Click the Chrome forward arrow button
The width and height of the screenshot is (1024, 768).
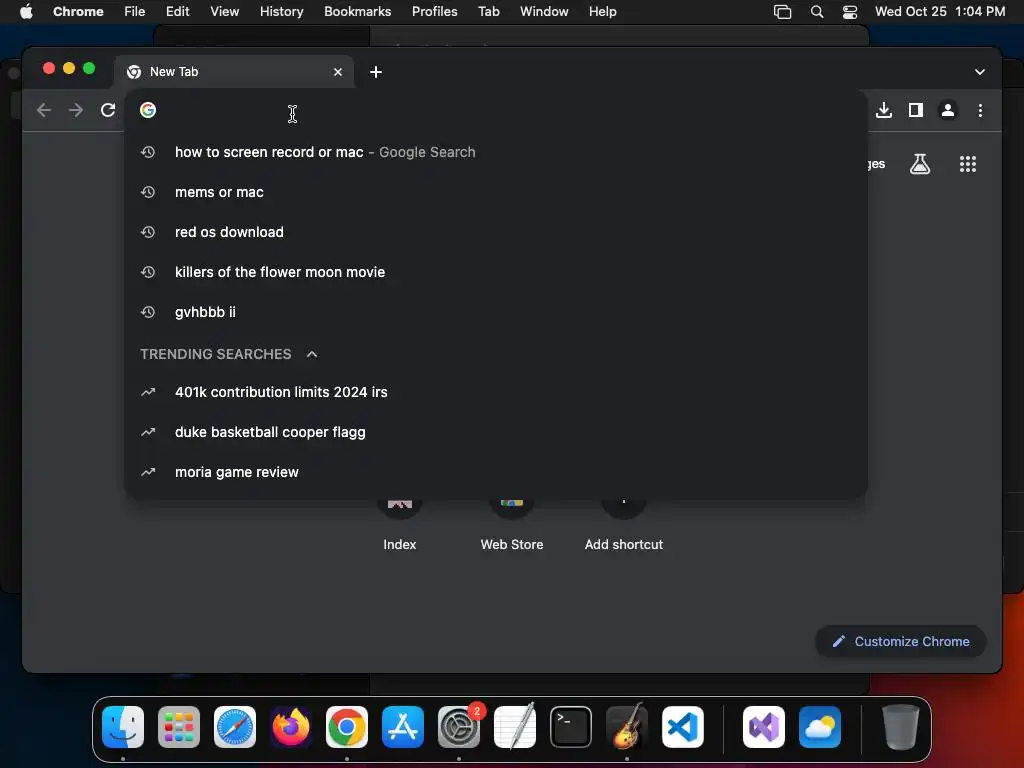pos(76,110)
